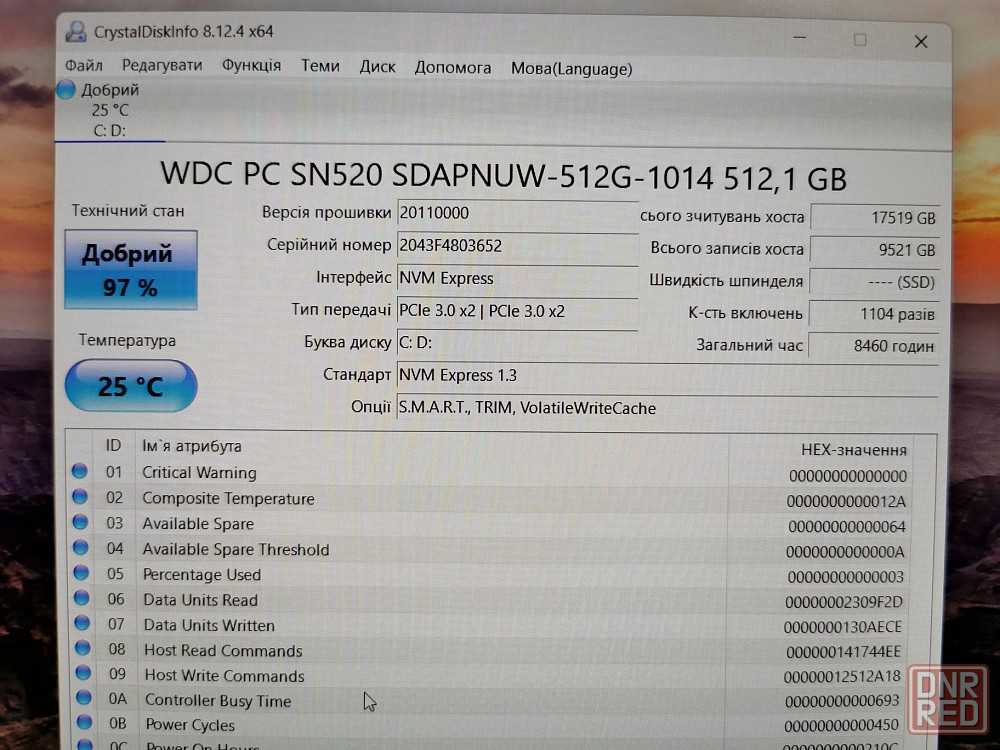
Task: Click the 25 °C temperature button
Action: coord(131,386)
